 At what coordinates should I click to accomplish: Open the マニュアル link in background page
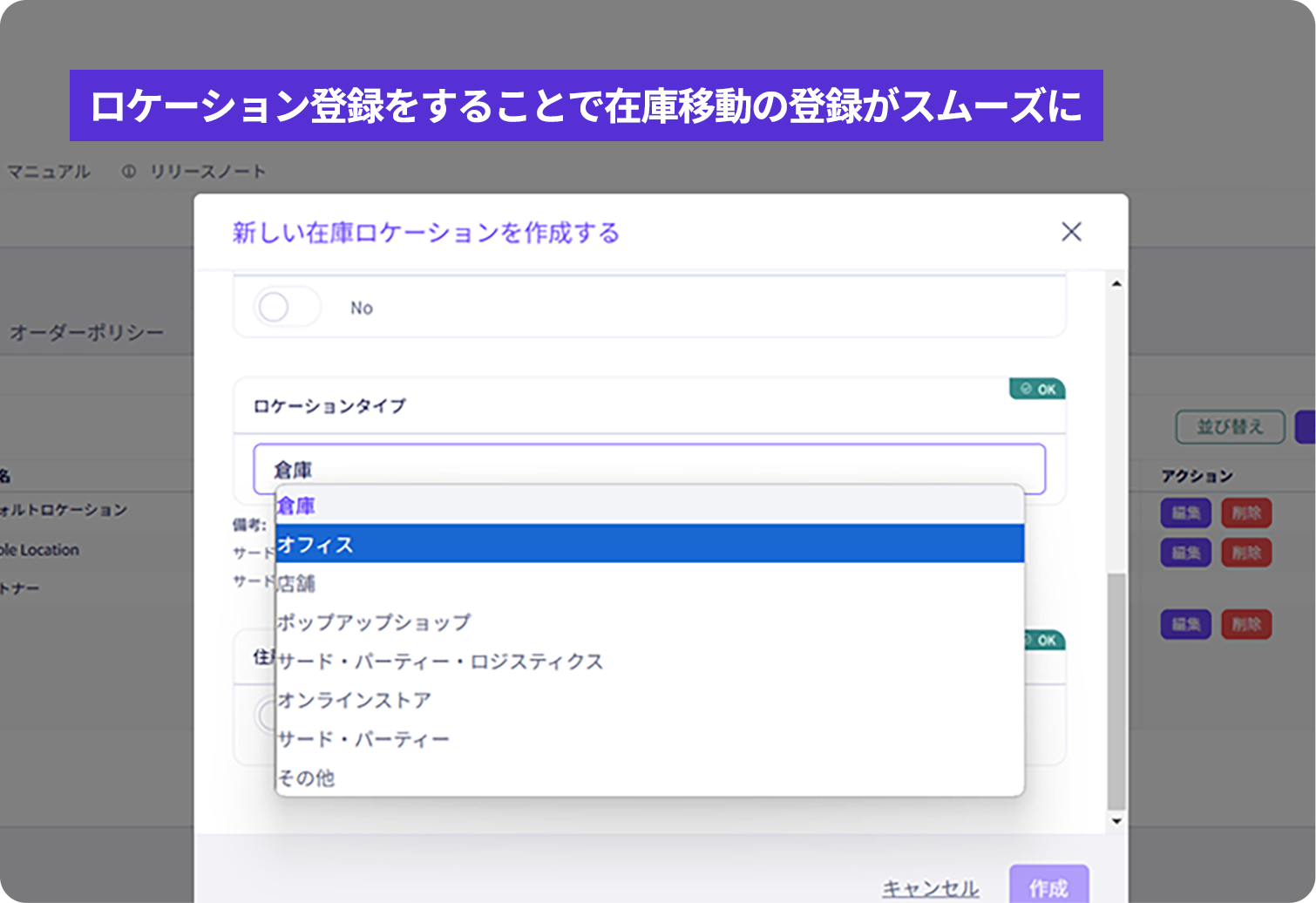coord(49,172)
